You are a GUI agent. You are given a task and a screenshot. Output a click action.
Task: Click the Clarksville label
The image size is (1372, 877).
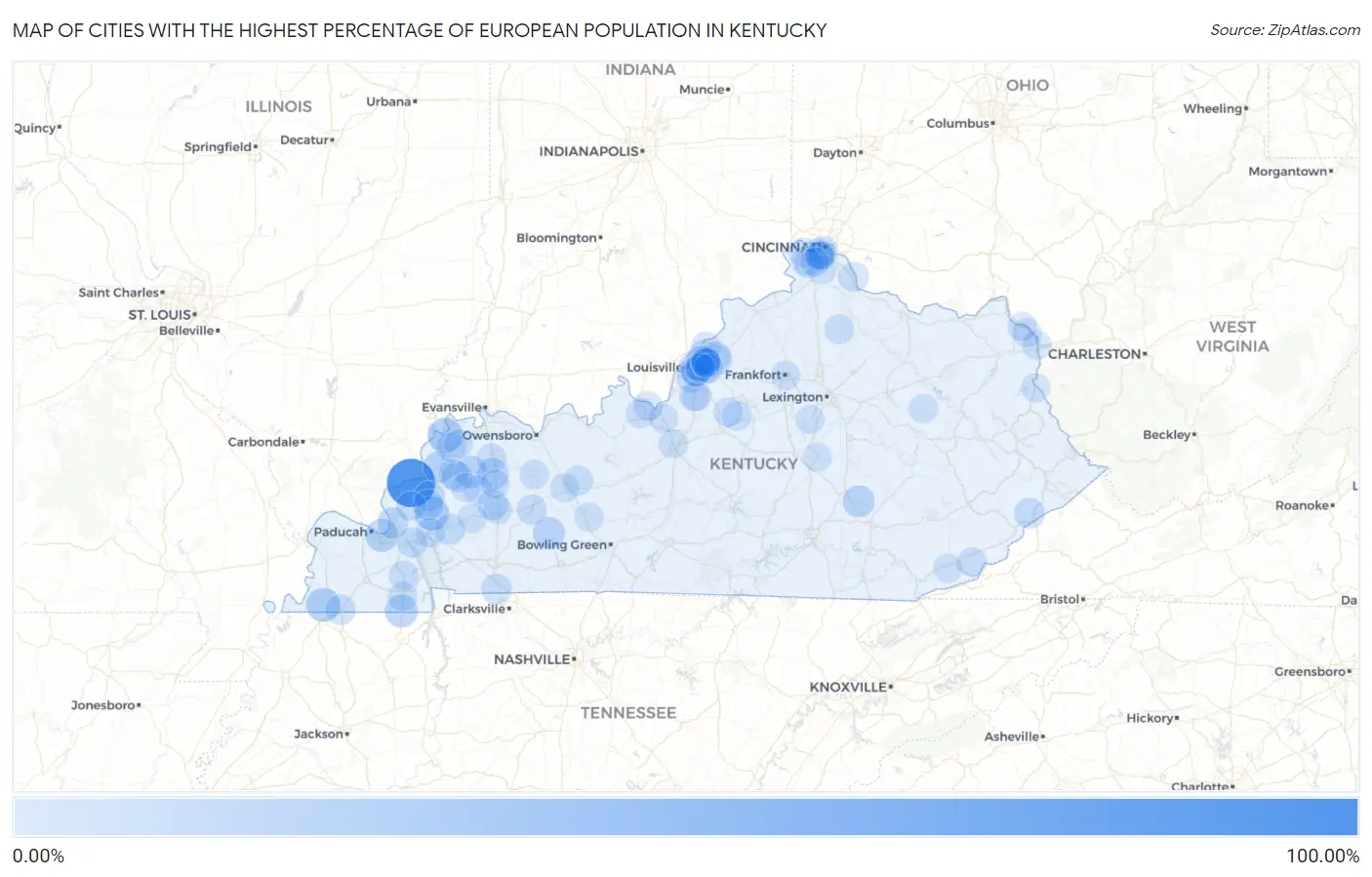tap(474, 609)
